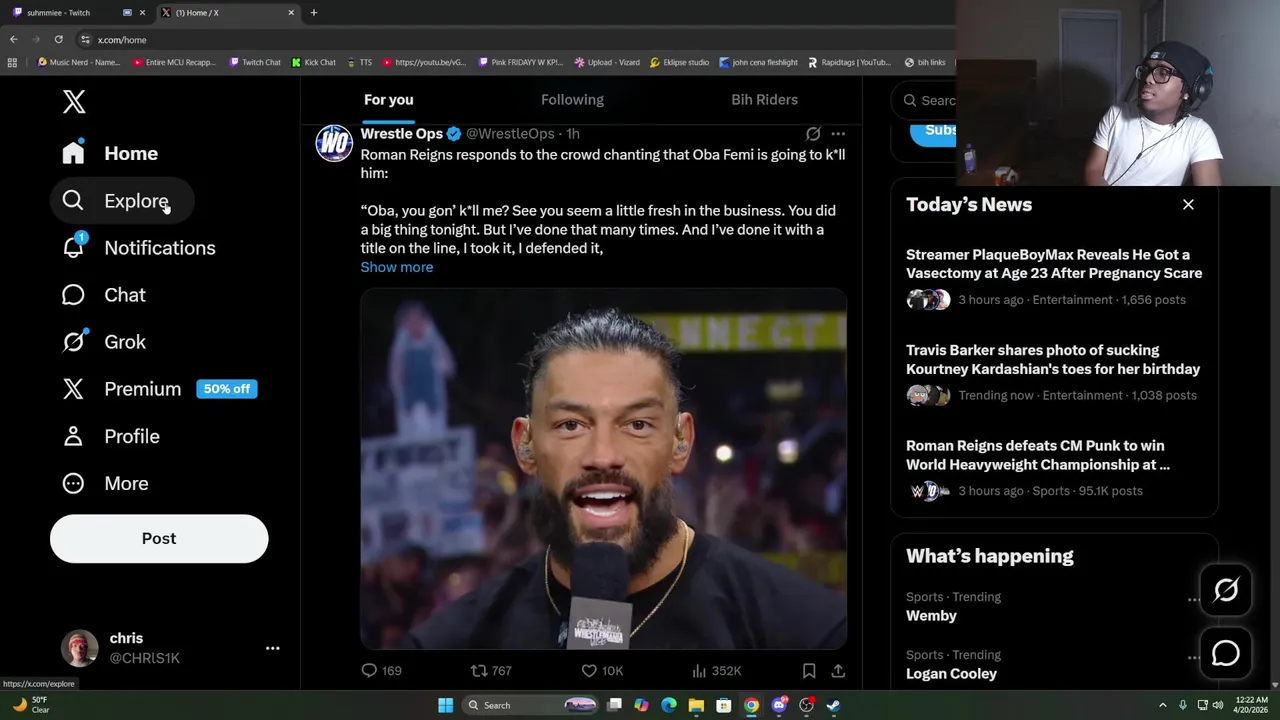Viewport: 1280px width, 720px height.
Task: Open Chat in the sidebar
Action: 104,295
